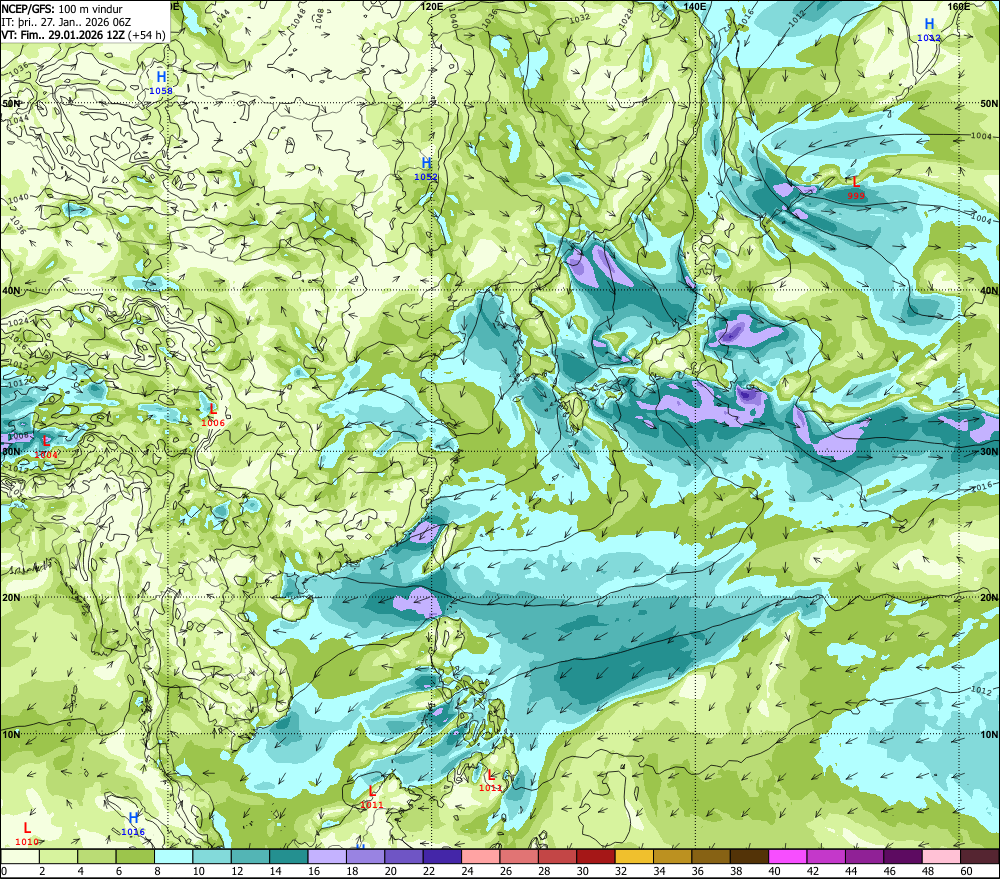The height and width of the screenshot is (879, 1000).
Task: Click the H 1058 high pressure marker
Action: coord(161,83)
